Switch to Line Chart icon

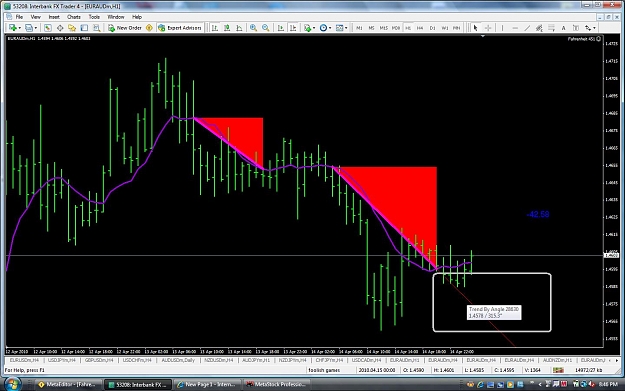(239, 28)
